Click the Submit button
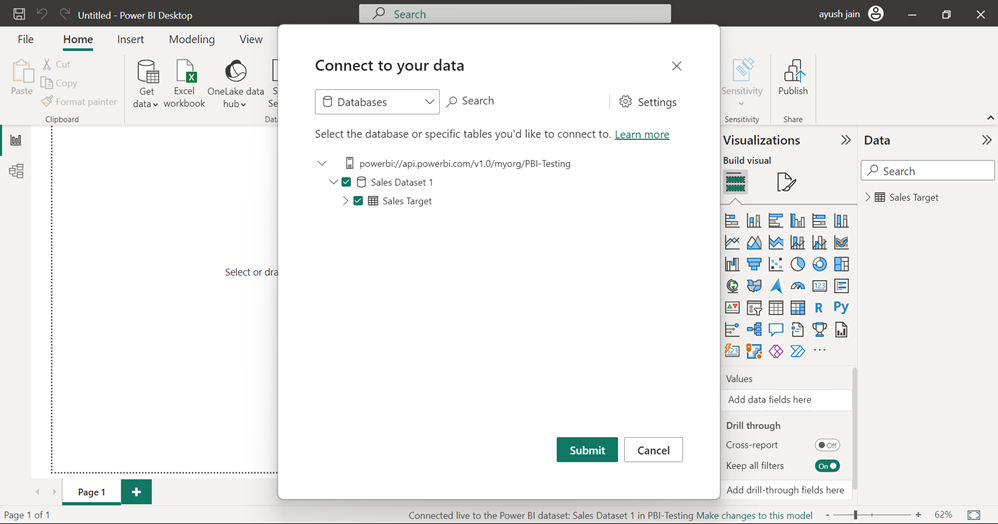The height and width of the screenshot is (524, 998). pos(587,450)
